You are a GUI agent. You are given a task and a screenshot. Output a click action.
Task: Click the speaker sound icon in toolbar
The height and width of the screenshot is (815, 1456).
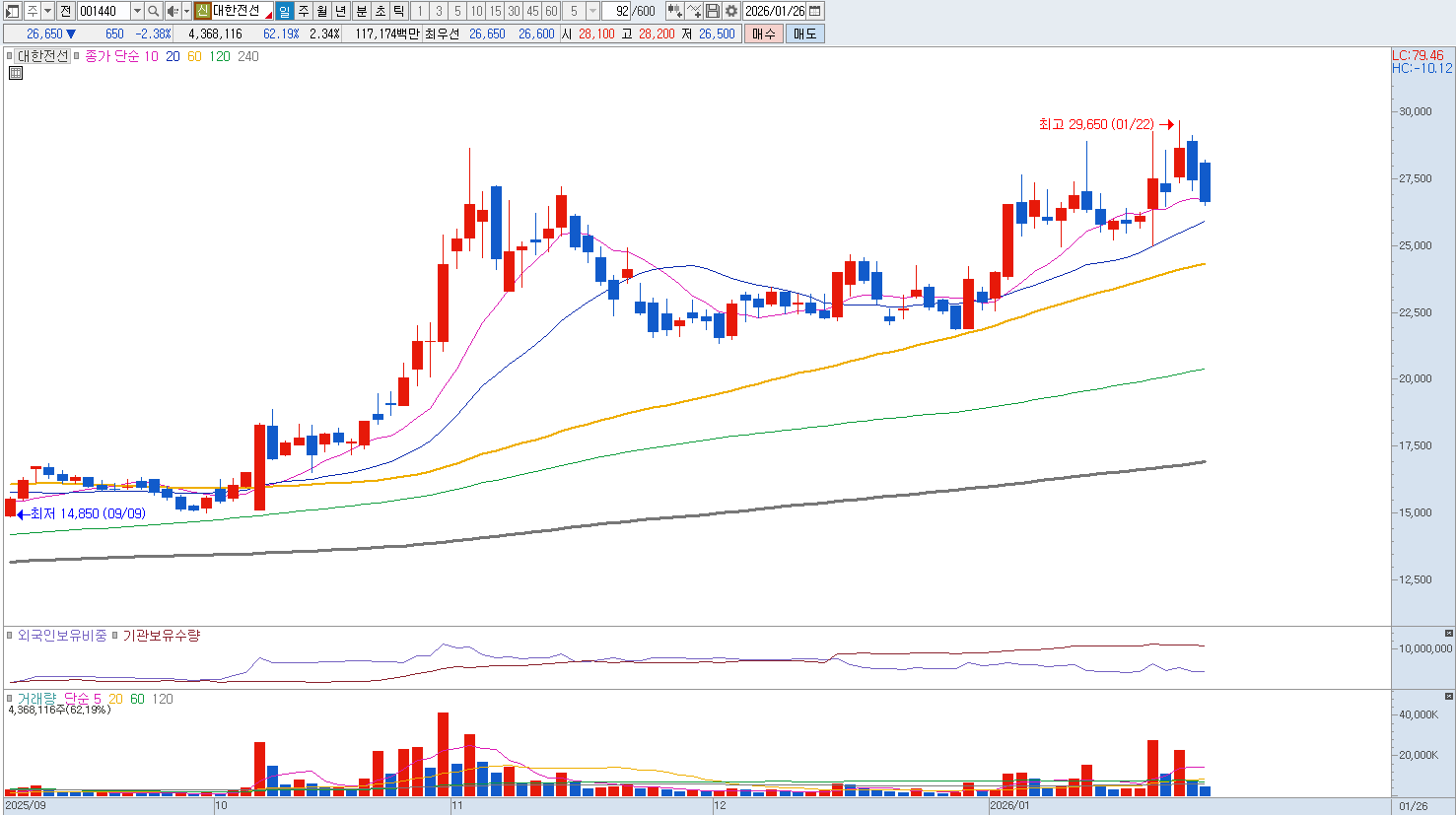click(x=173, y=11)
